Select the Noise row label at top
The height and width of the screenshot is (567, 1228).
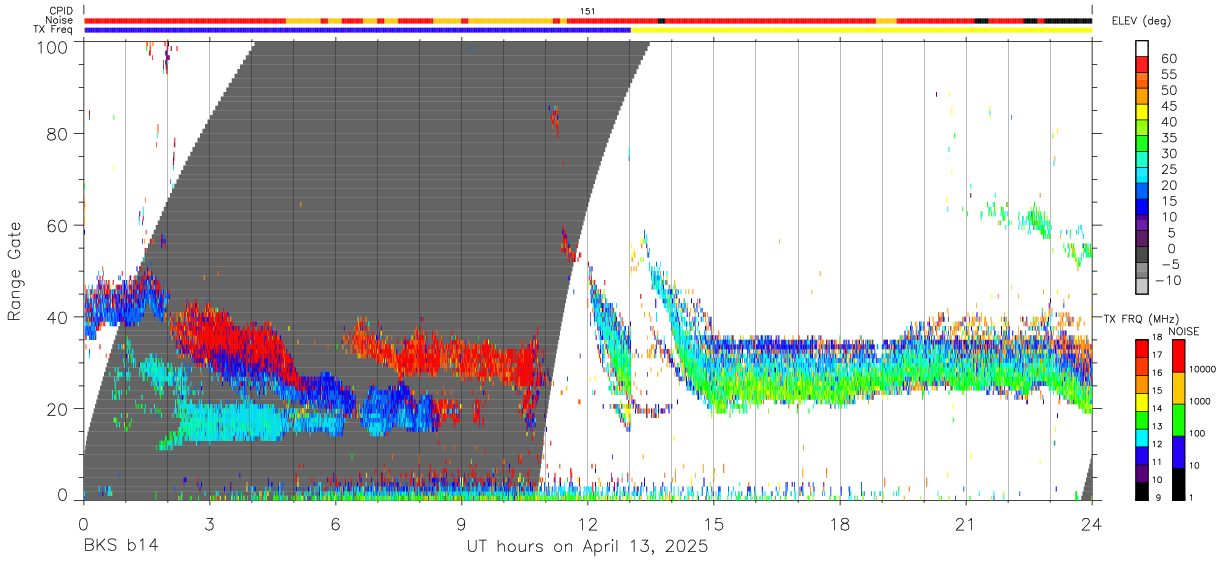pyautogui.click(x=59, y=20)
